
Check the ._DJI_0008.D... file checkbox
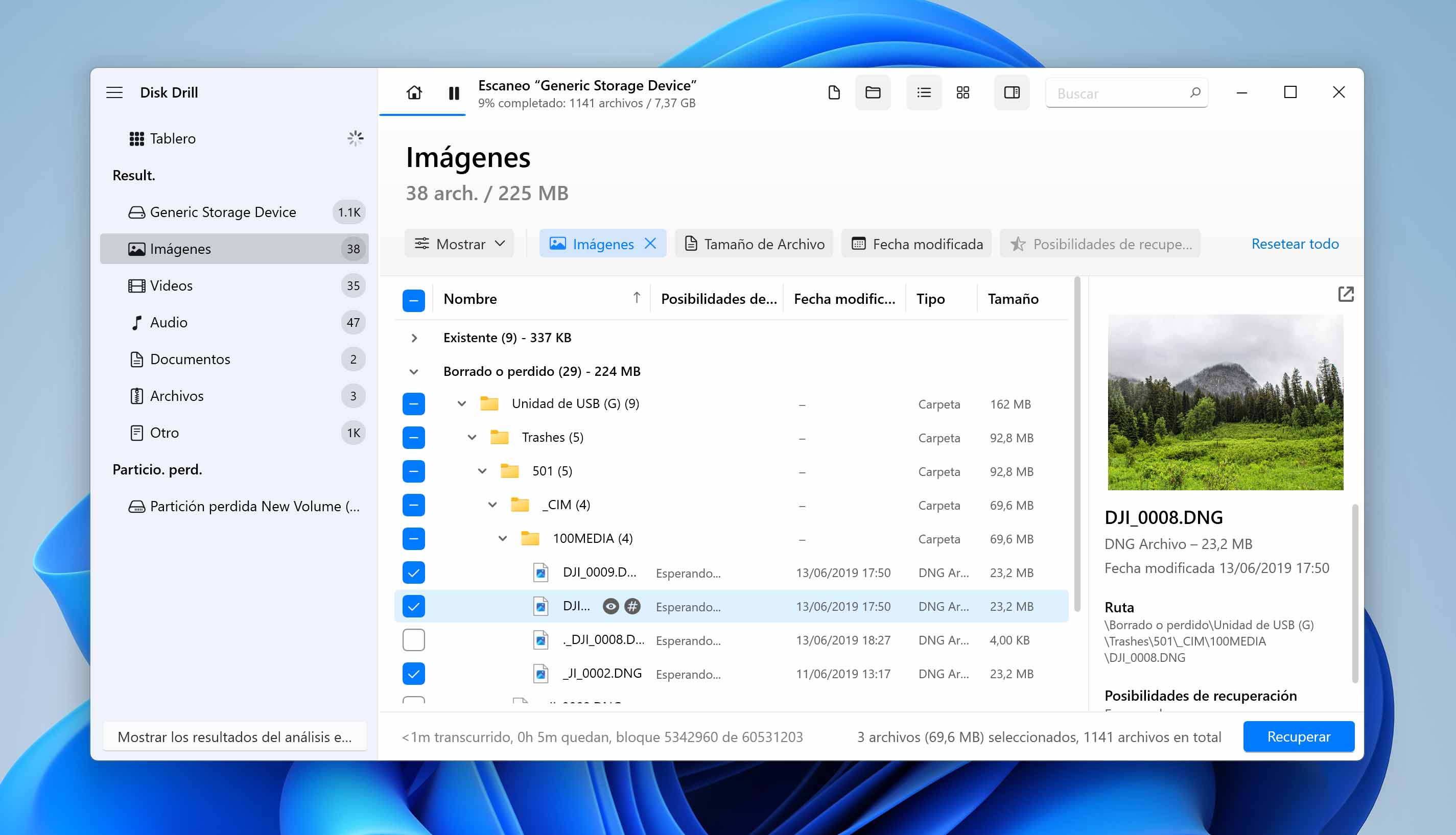coord(414,640)
